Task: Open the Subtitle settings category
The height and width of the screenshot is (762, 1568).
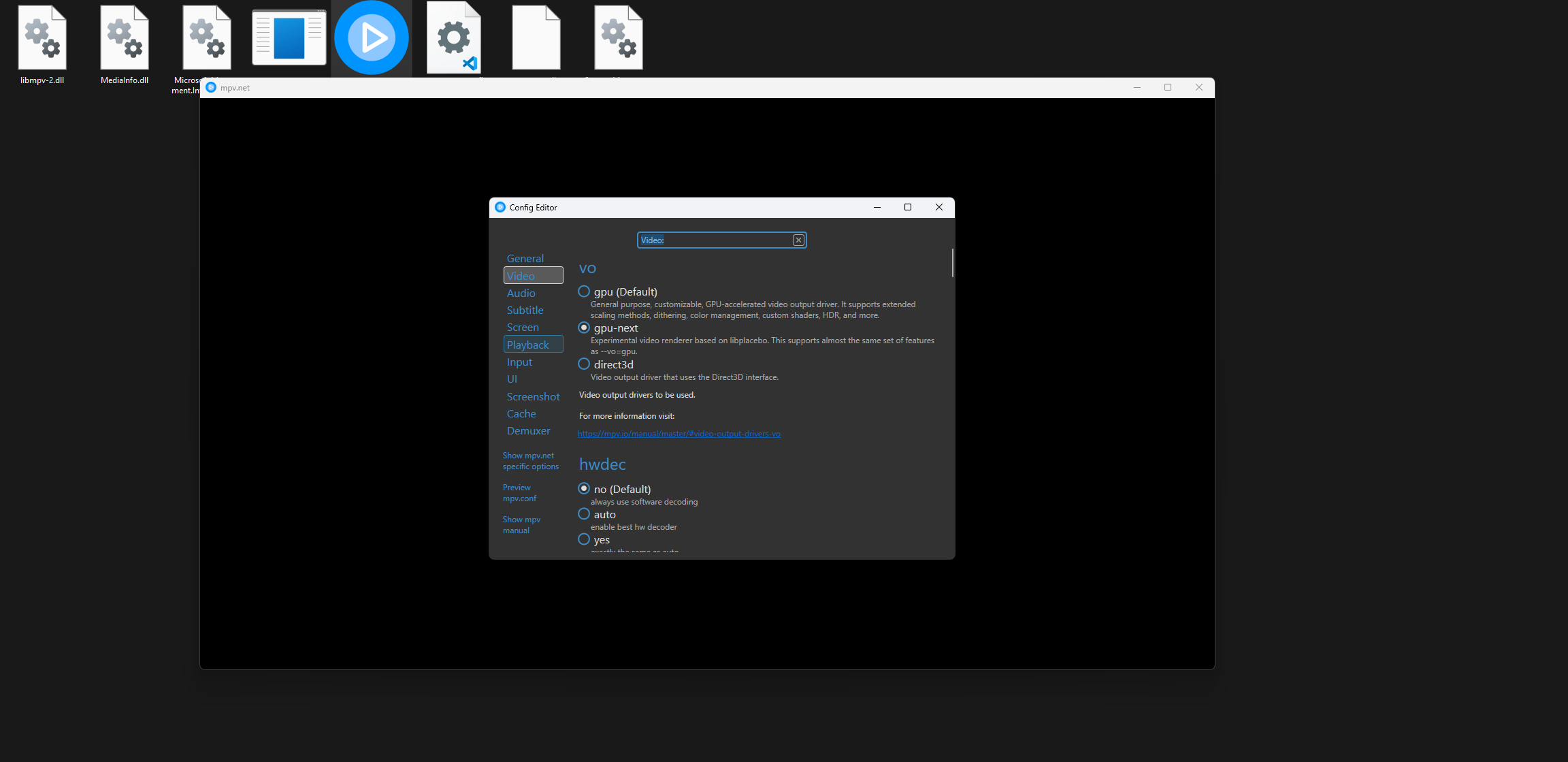Action: point(525,310)
